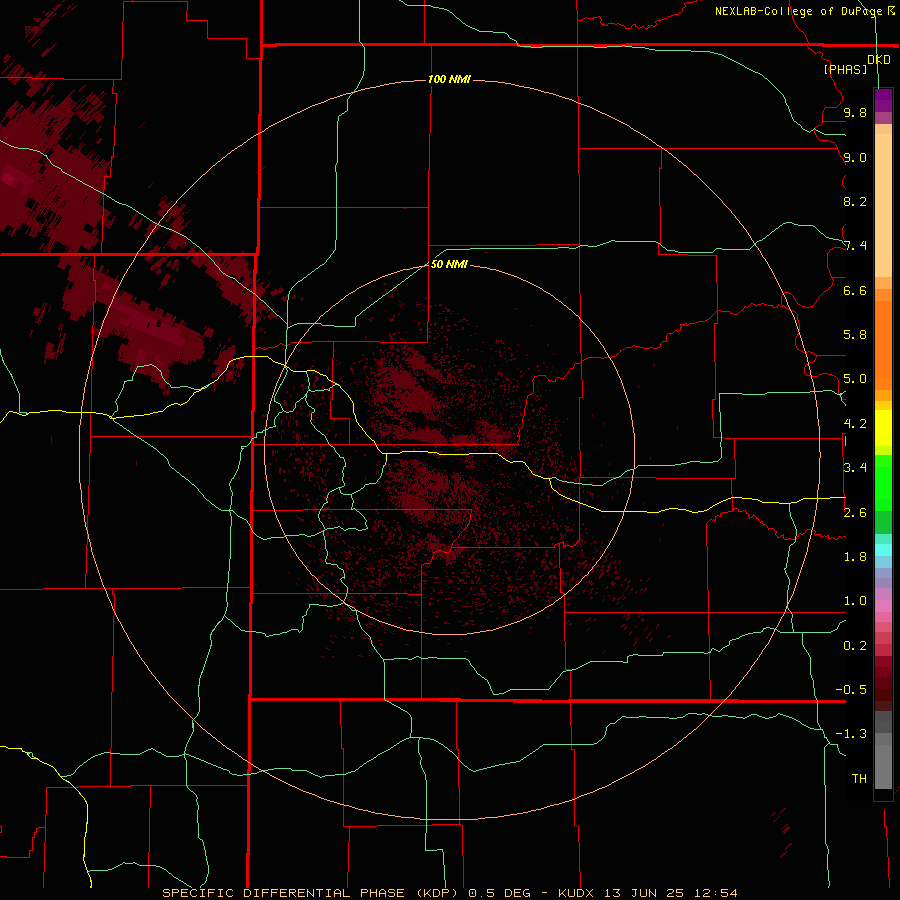
Task: Click the 3.4 value on the color scale
Action: 855,468
